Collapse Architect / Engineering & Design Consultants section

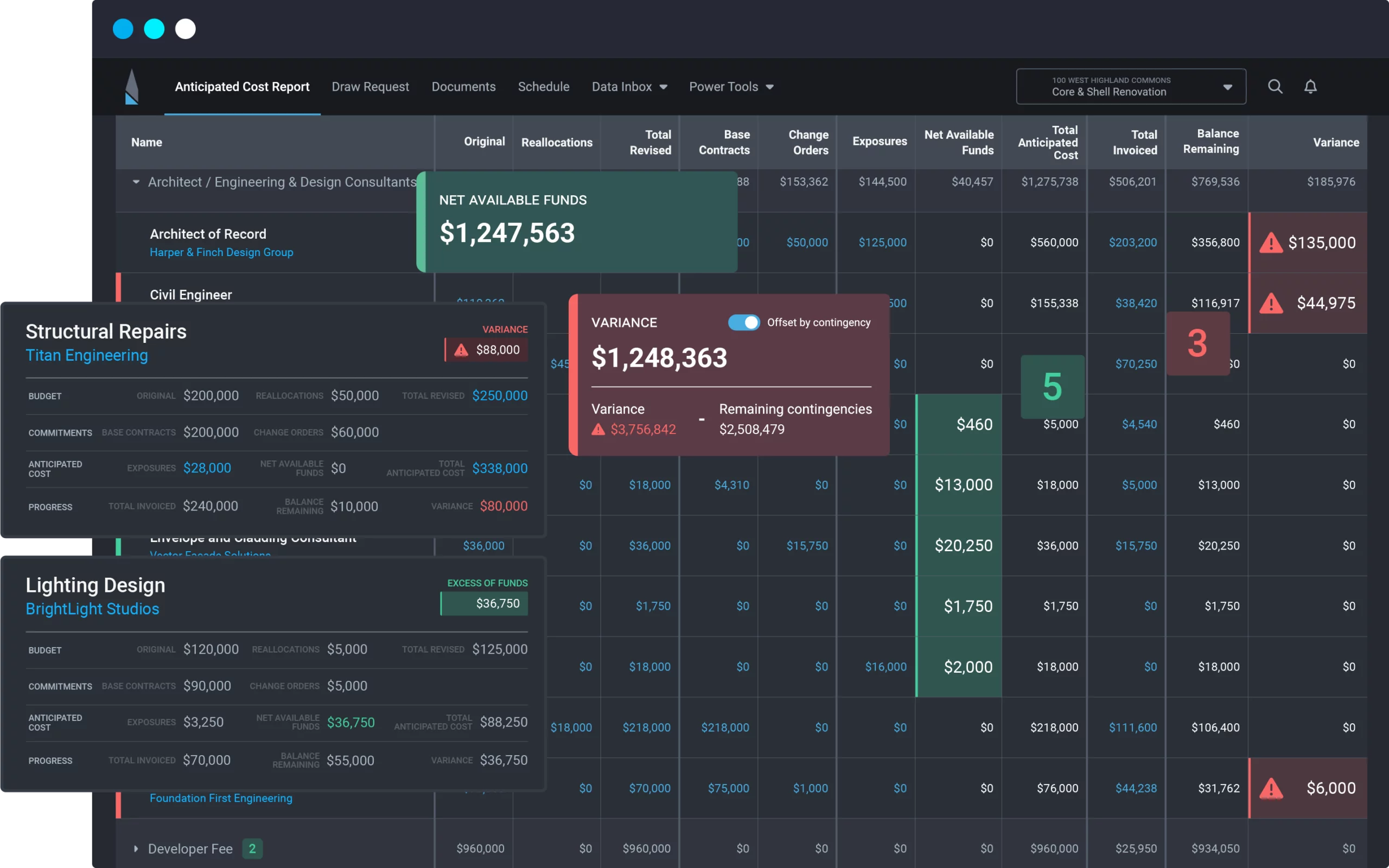click(x=136, y=182)
